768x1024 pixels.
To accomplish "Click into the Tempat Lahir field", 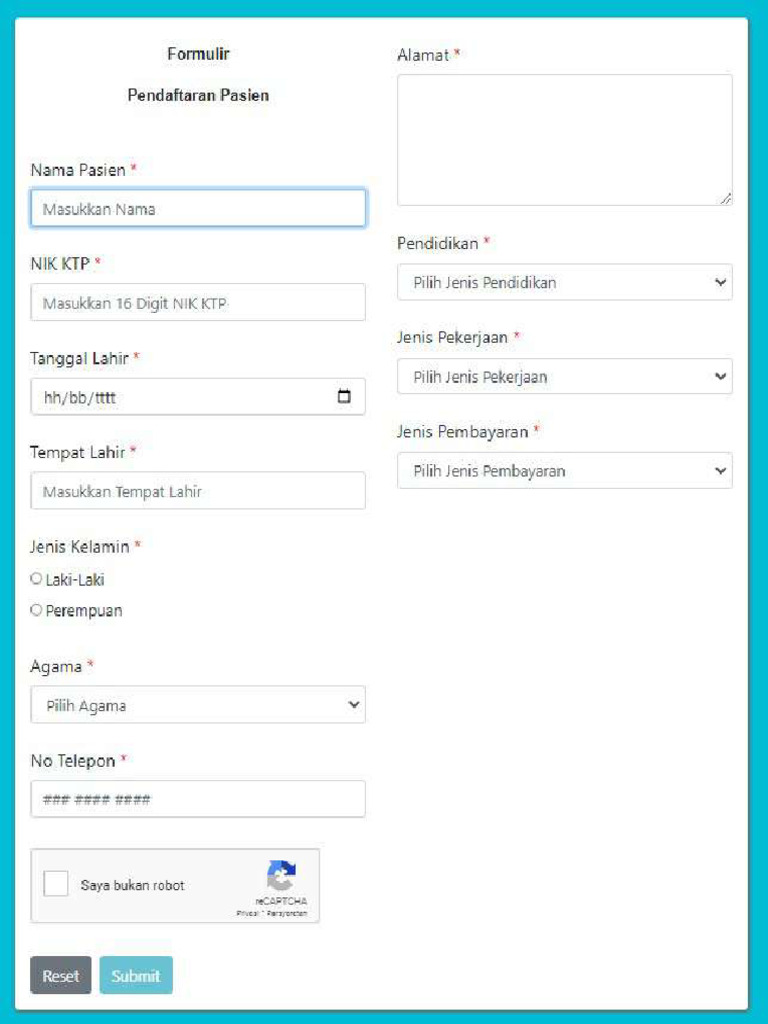I will point(198,491).
